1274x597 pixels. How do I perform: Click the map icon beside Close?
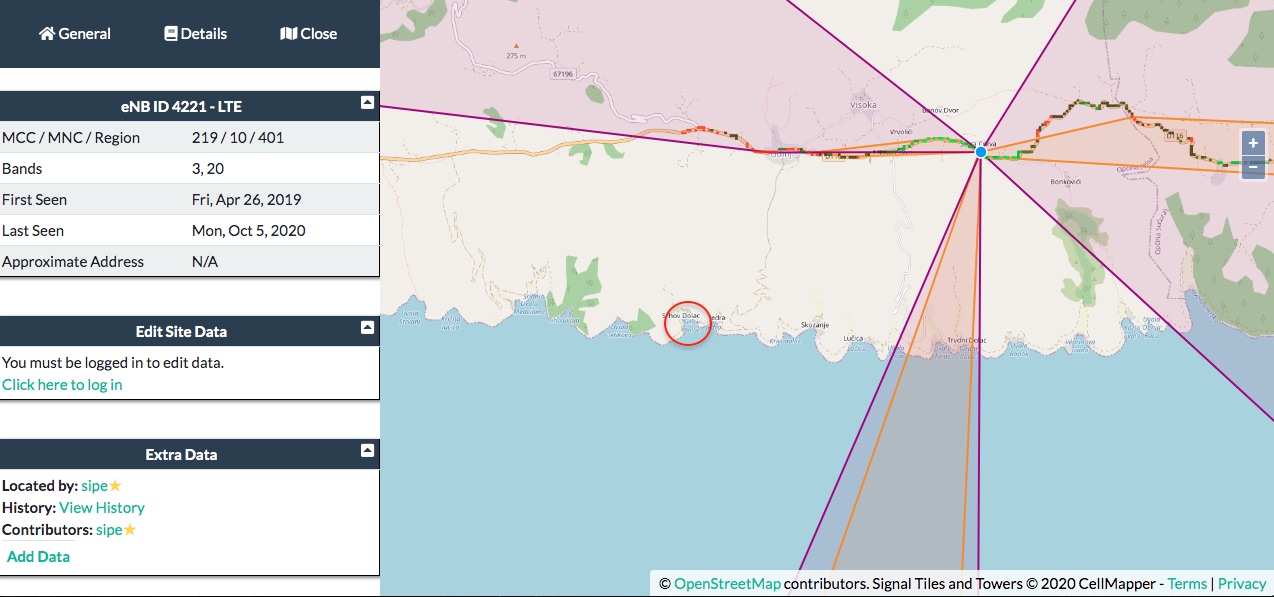coord(288,34)
